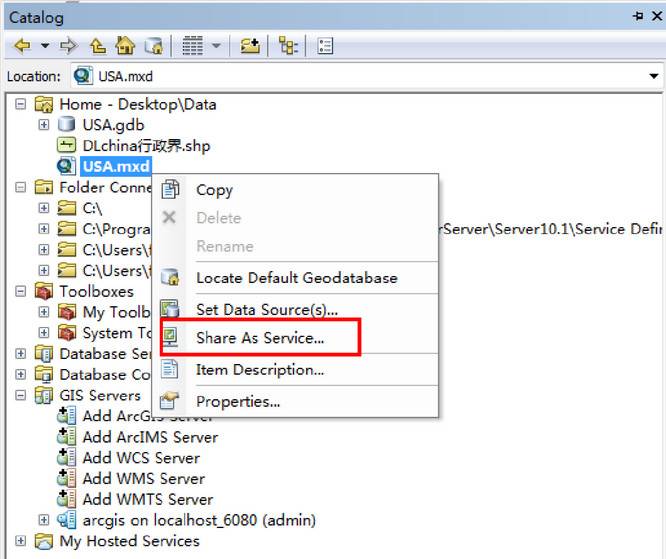Choose Copy from the context menu
Viewport: 666px width, 559px height.
tap(295, 190)
